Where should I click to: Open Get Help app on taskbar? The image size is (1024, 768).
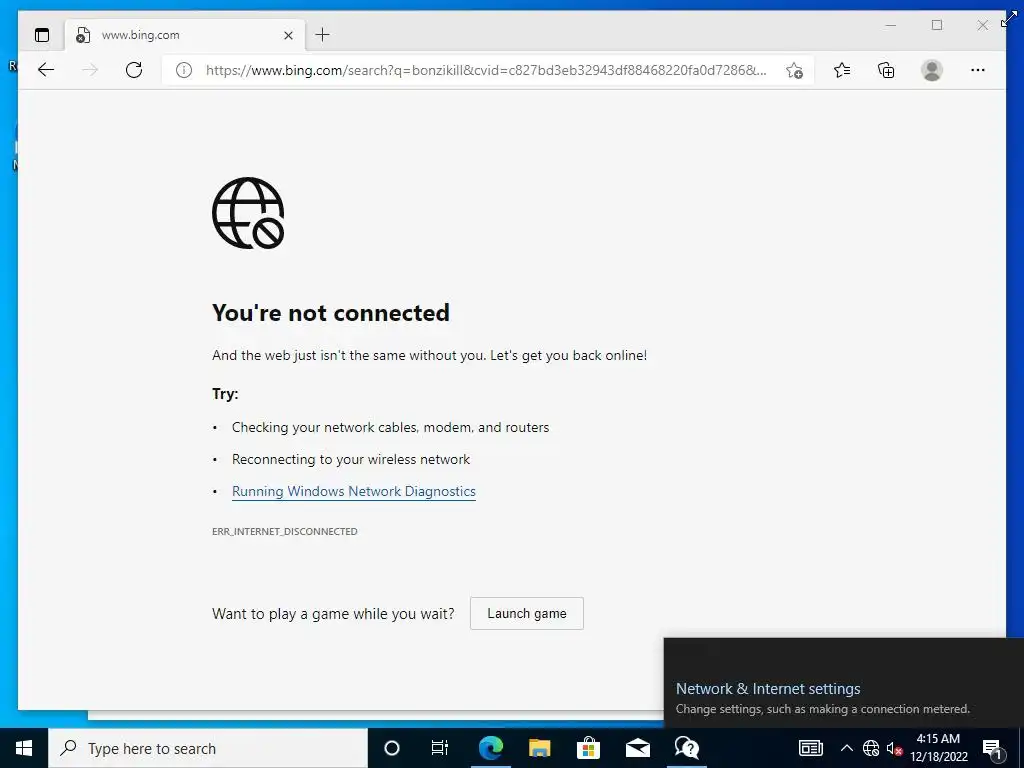click(686, 748)
